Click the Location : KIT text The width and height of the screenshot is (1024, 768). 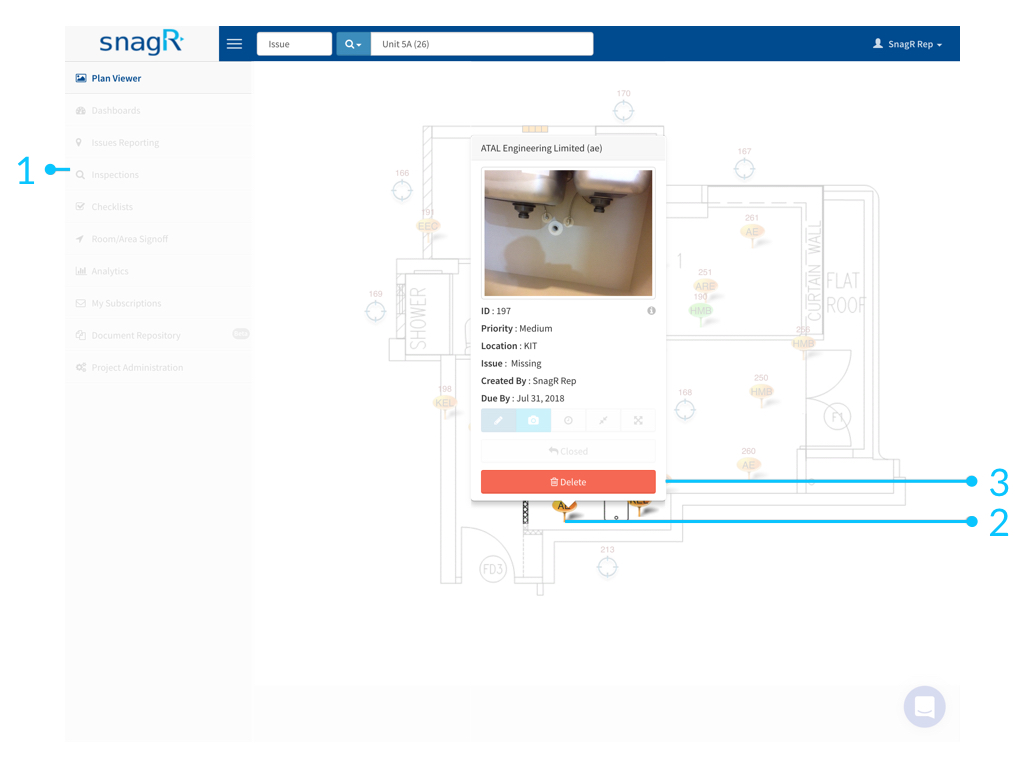(509, 346)
